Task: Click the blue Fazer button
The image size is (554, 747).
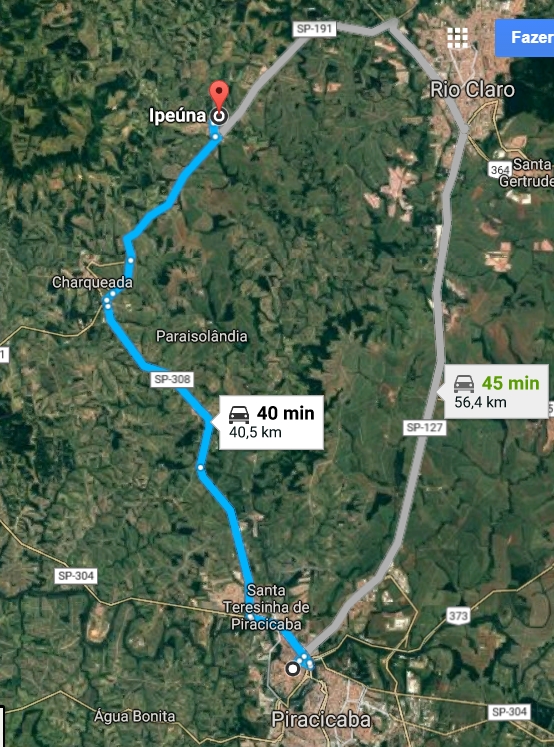Action: click(524, 38)
